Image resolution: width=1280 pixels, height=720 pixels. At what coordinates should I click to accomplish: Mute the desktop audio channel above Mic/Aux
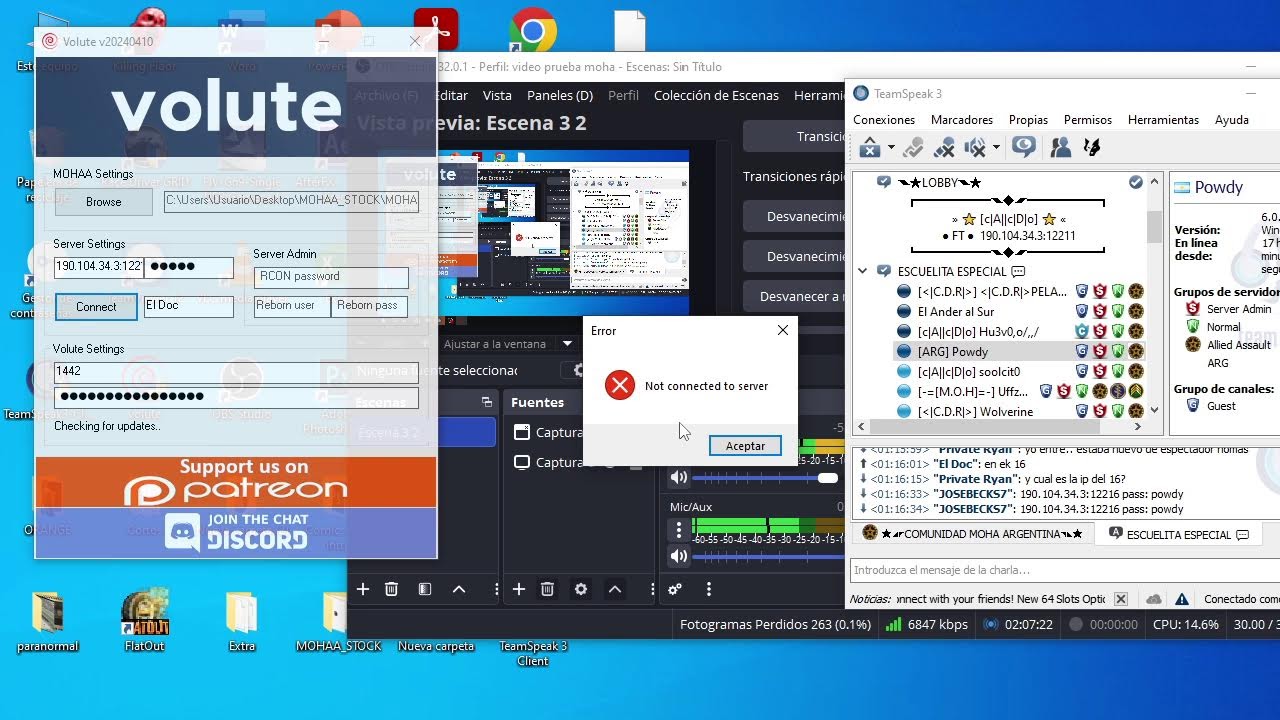tap(679, 478)
